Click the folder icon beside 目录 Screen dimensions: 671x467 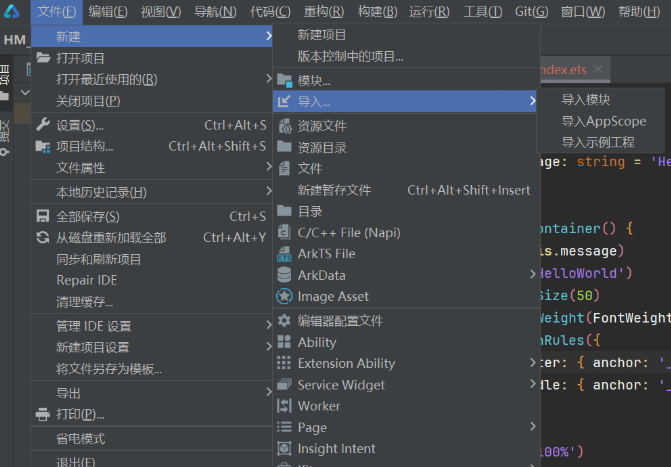pos(284,211)
